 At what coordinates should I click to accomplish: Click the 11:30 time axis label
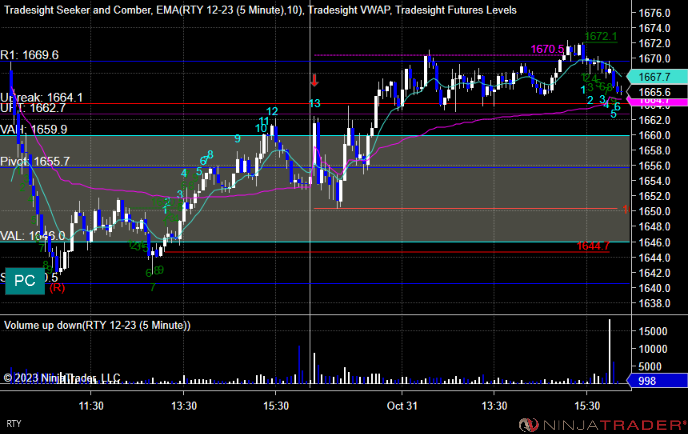pos(91,406)
